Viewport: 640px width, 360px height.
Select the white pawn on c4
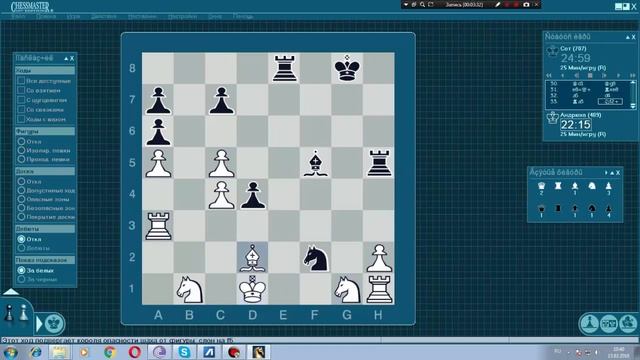click(221, 195)
